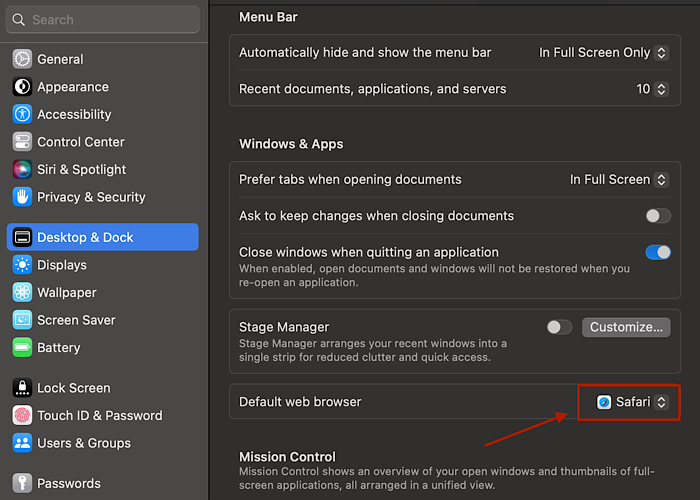Open Battery settings pane

(103, 347)
